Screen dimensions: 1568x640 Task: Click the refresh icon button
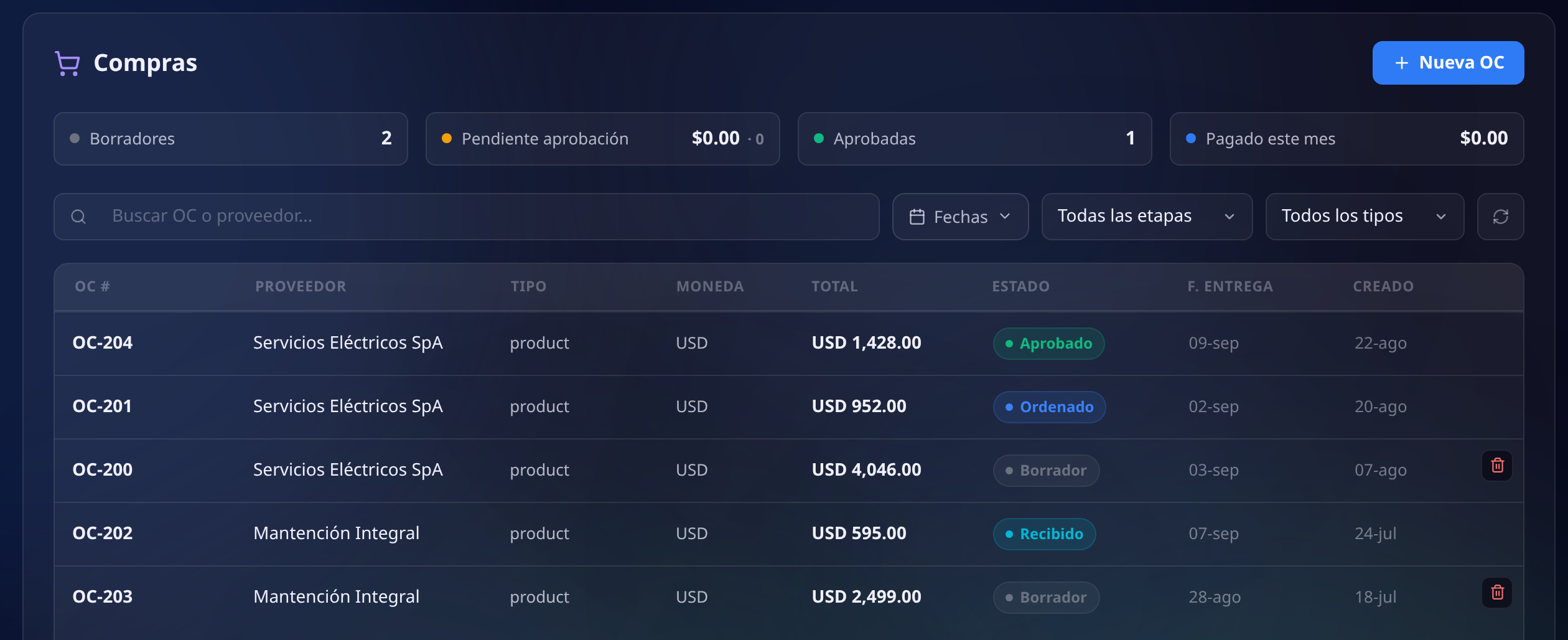[1500, 217]
